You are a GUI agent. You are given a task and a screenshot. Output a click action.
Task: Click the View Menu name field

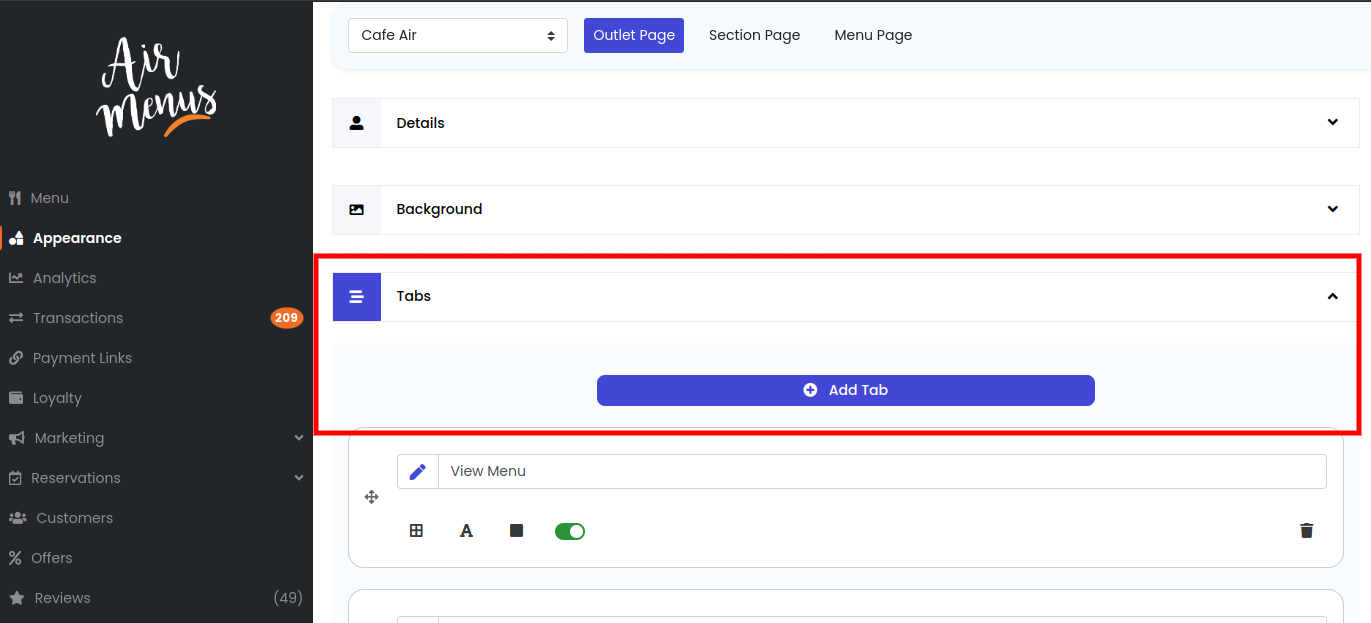[882, 471]
